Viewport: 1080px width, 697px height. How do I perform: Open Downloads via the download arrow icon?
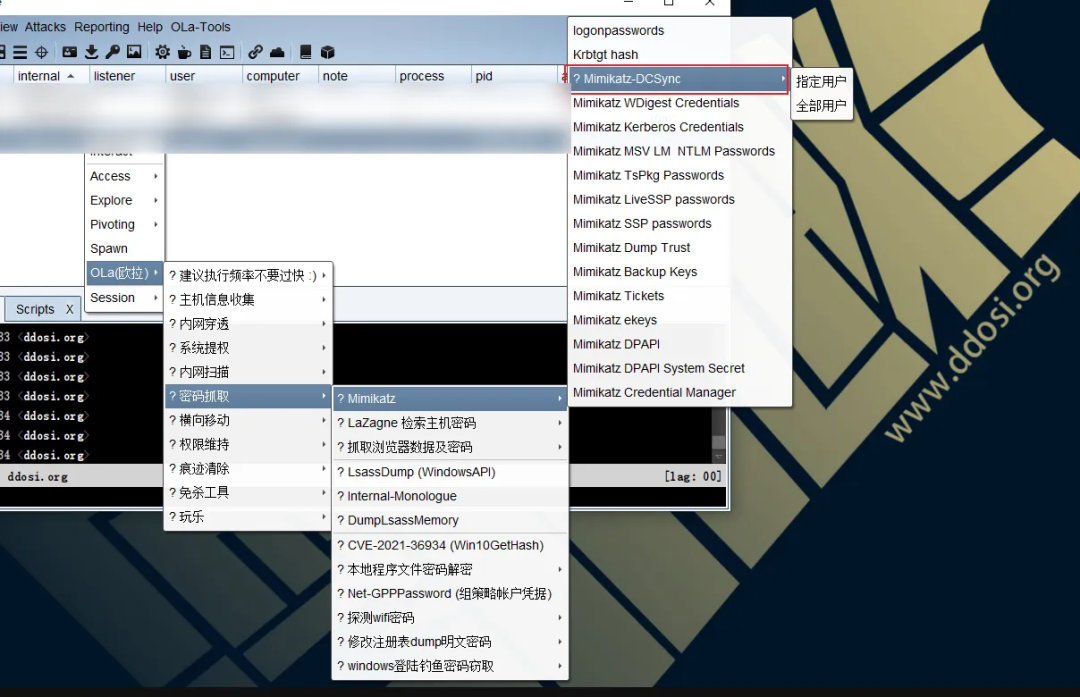pyautogui.click(x=91, y=52)
